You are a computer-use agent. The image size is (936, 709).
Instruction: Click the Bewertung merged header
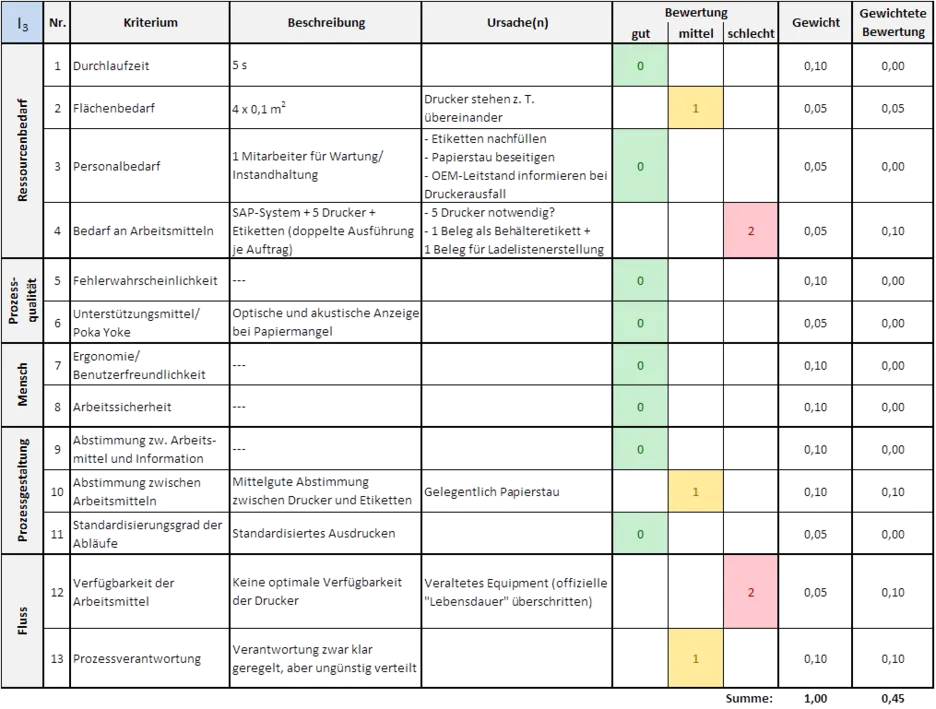point(695,12)
